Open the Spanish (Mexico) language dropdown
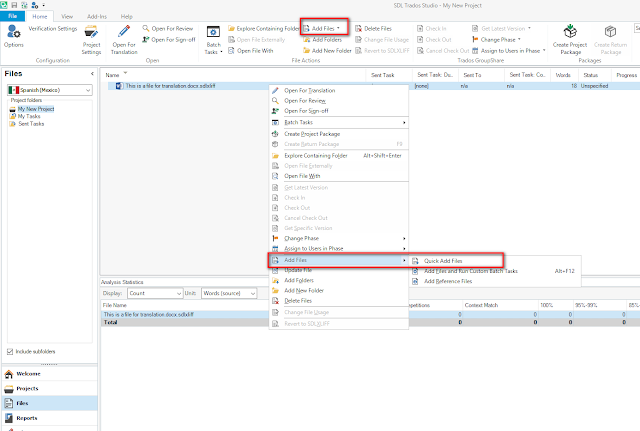The image size is (640, 431). coord(50,90)
